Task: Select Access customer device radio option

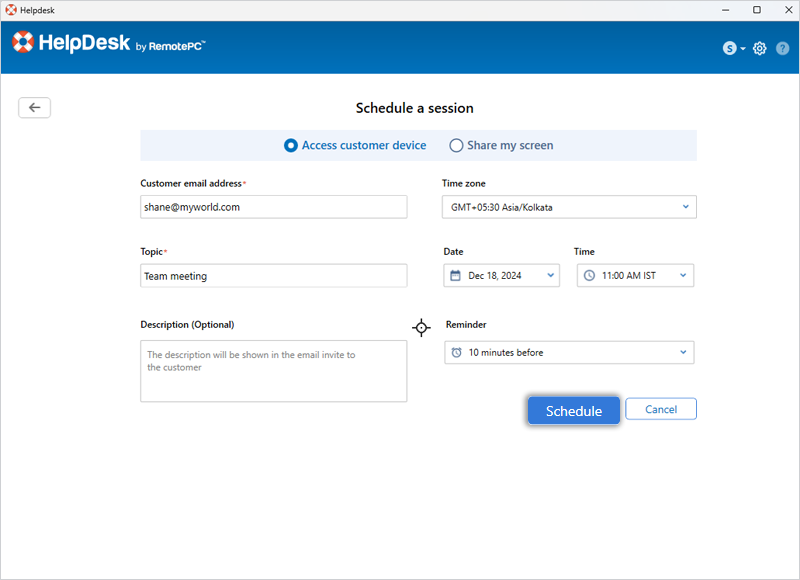Action: (291, 146)
